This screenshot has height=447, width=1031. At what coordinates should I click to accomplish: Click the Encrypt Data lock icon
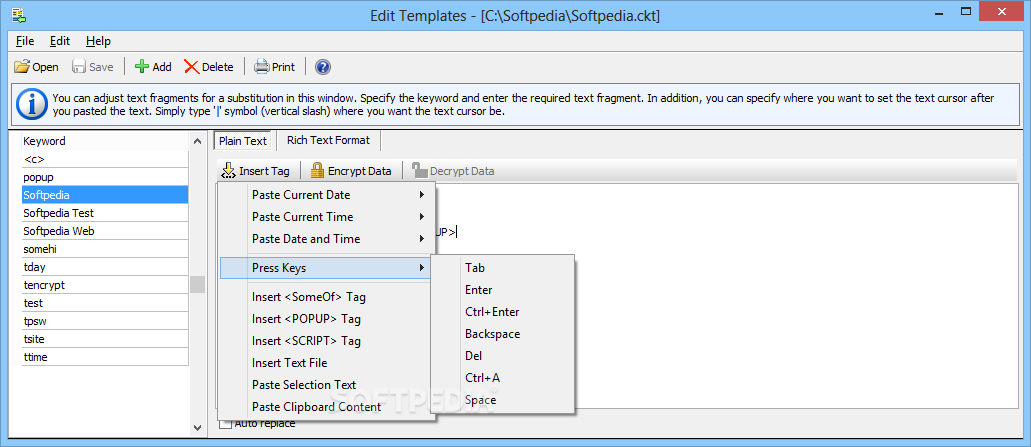(x=317, y=171)
